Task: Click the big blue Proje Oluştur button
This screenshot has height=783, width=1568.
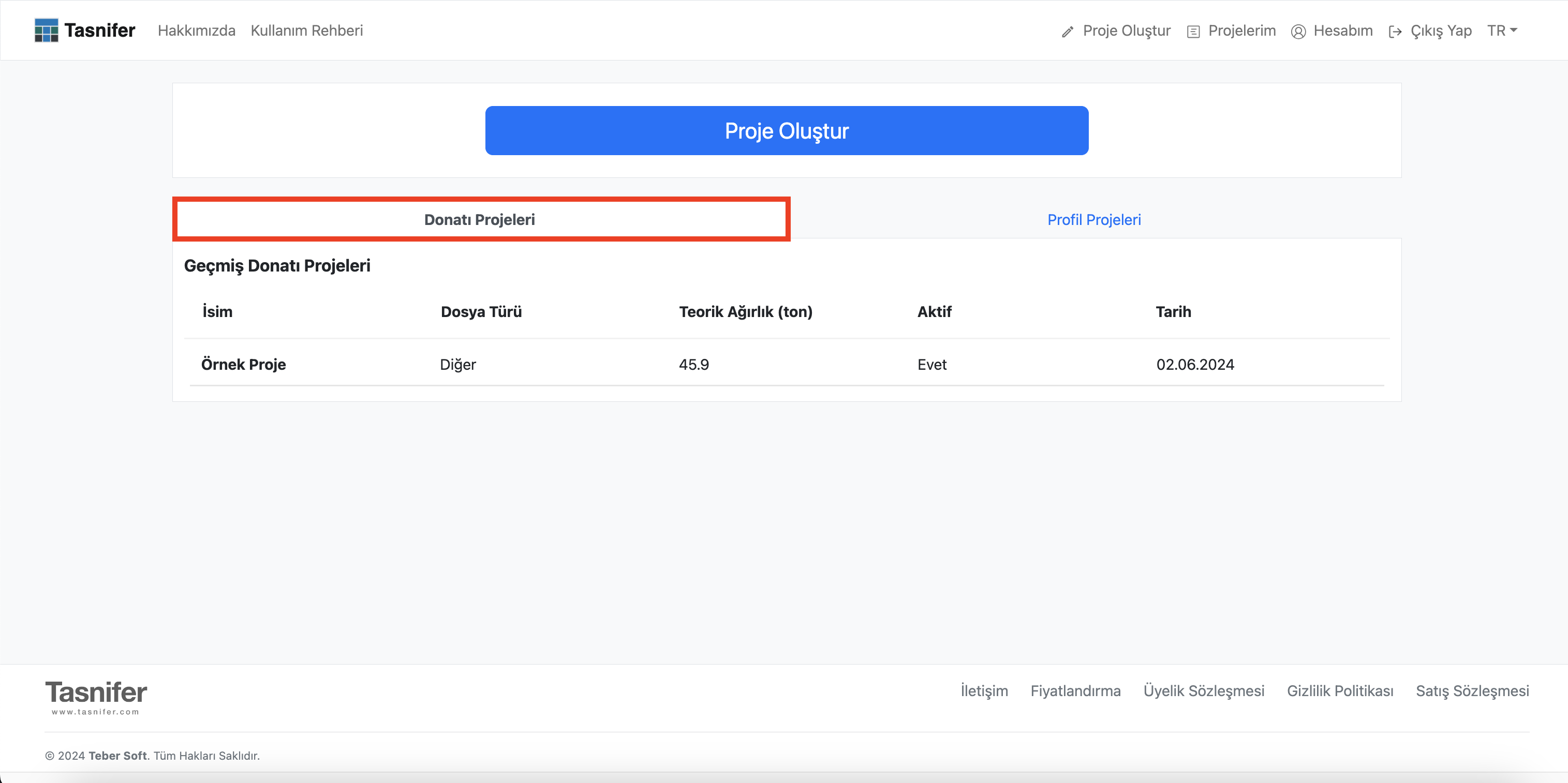Action: point(787,131)
